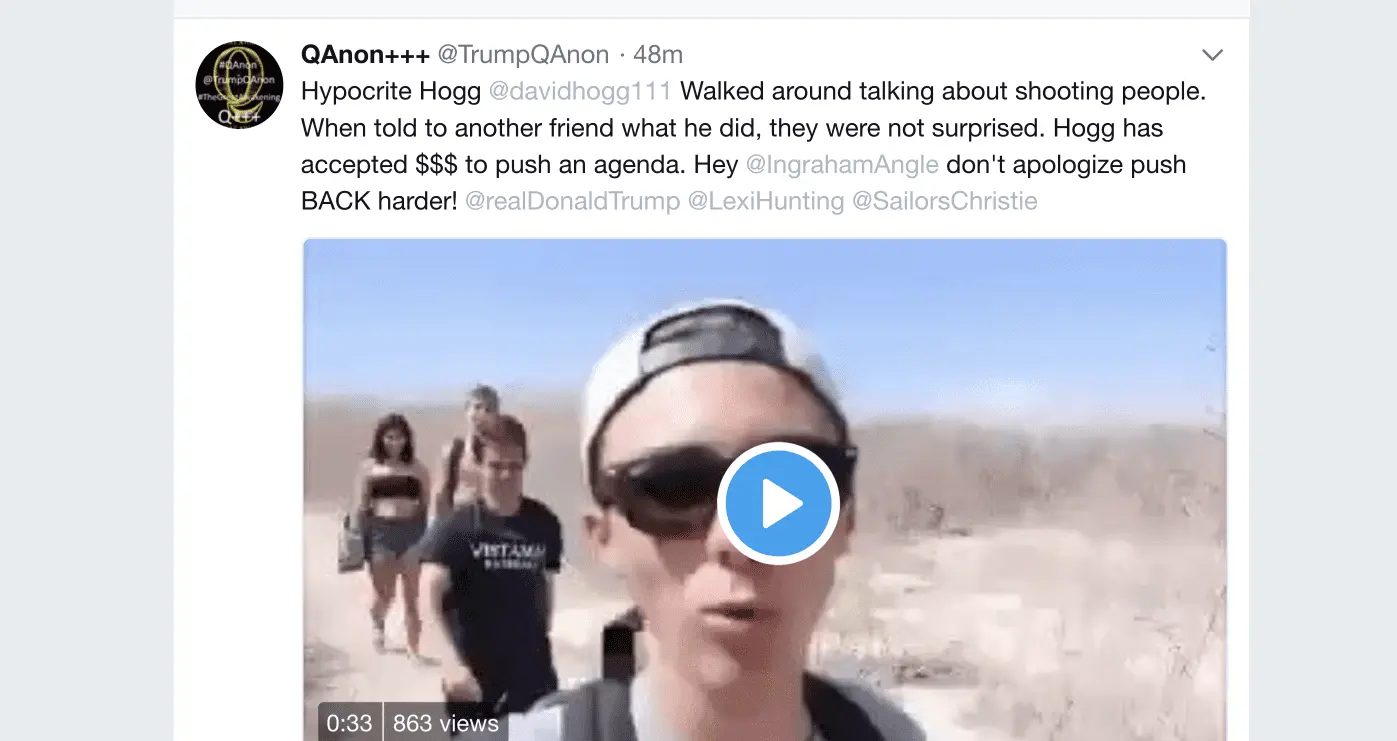Play the embedded tweet video
Image resolution: width=1397 pixels, height=741 pixels.
click(x=779, y=503)
